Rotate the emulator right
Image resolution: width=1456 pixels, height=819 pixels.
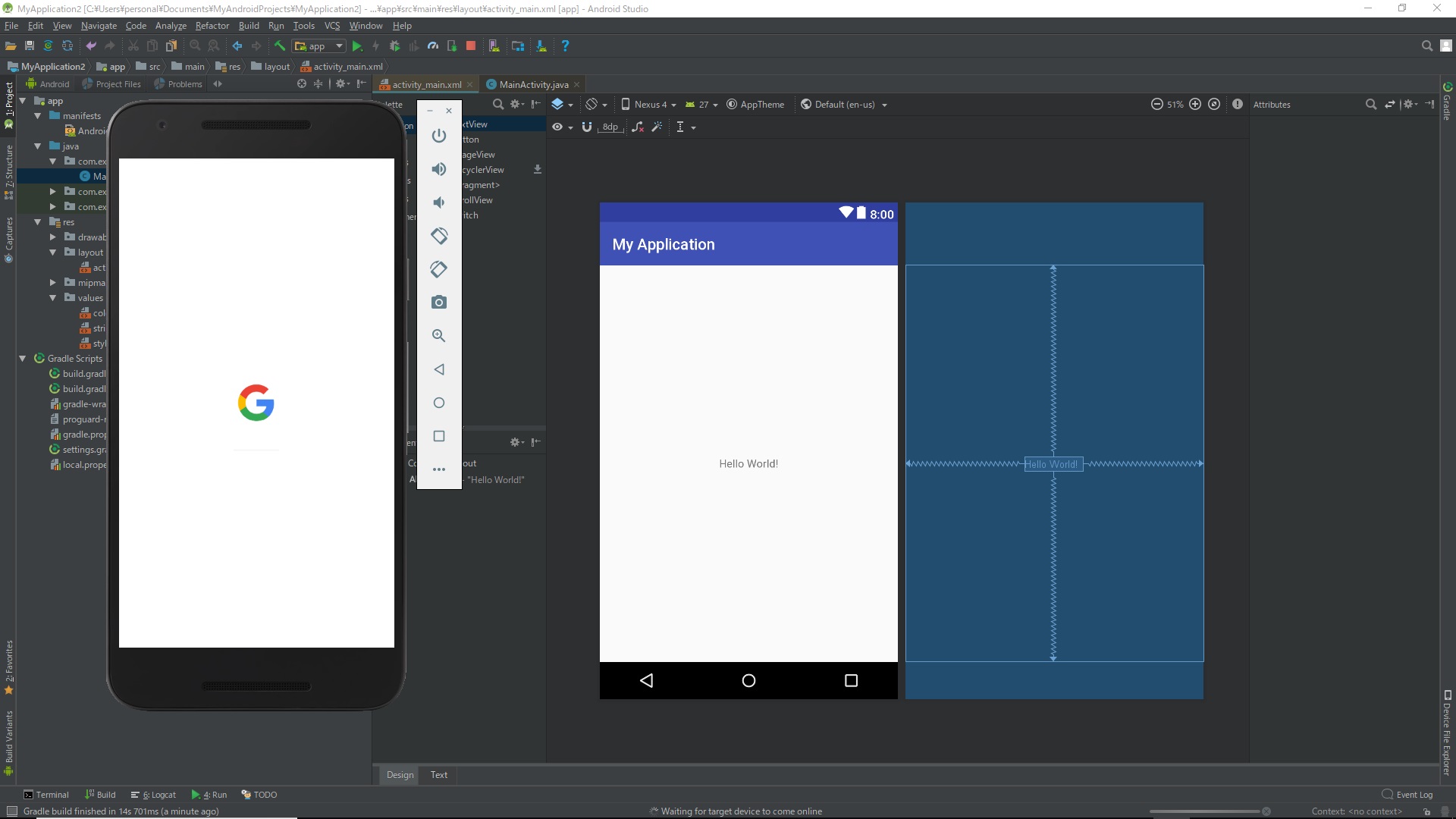(x=439, y=269)
